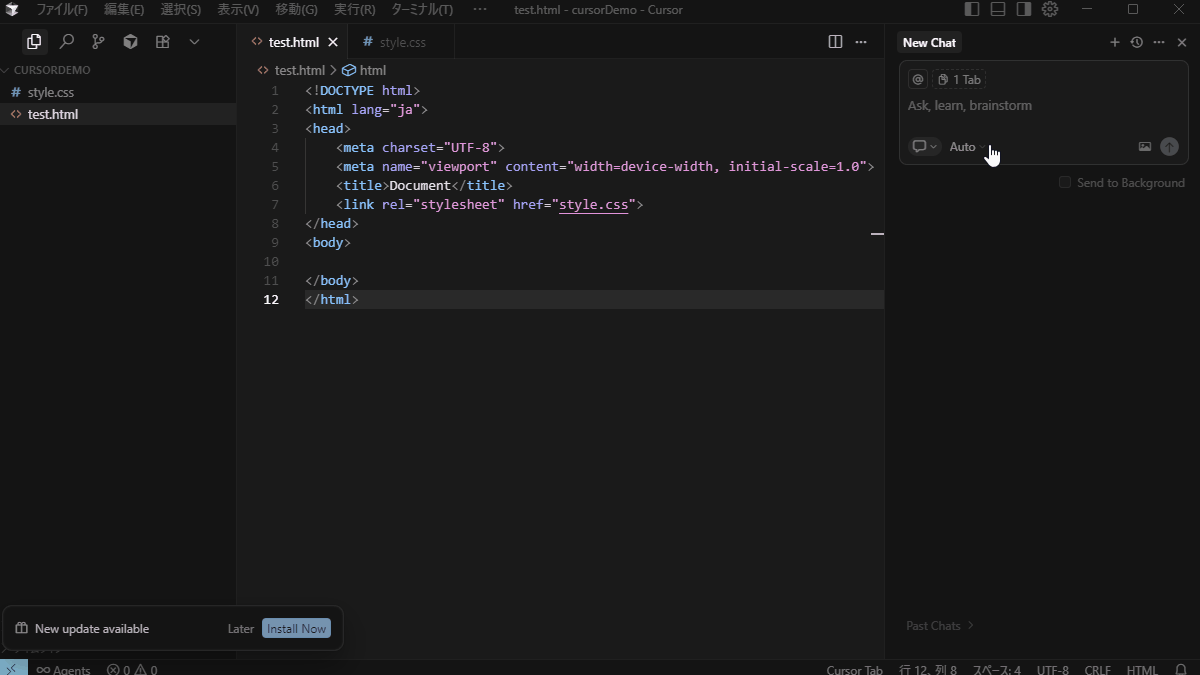The image size is (1200, 675).
Task: Expand the additional sidebar views chevron
Action: click(x=194, y=42)
